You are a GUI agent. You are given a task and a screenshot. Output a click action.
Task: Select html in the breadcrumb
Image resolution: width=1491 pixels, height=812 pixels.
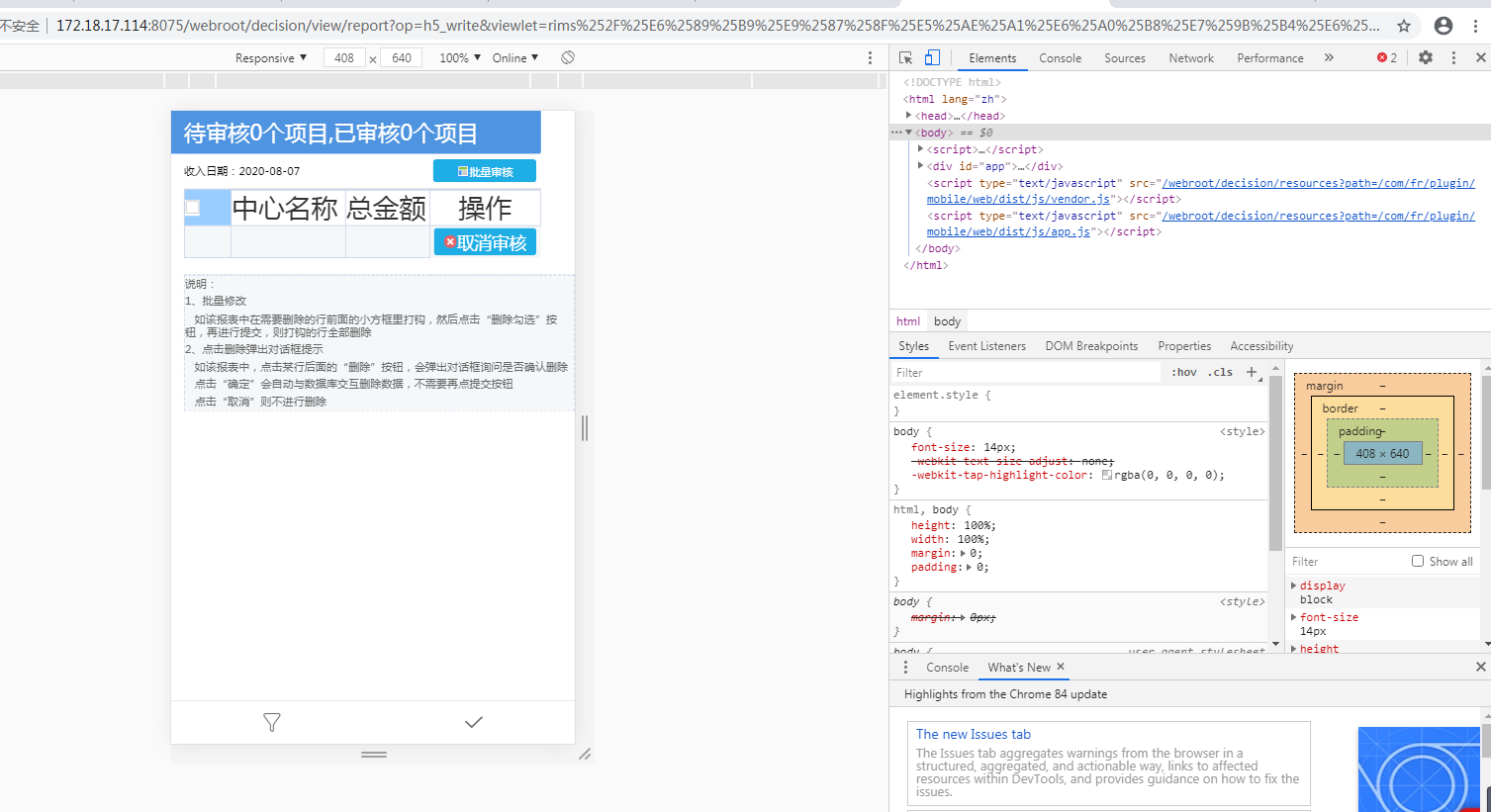[x=908, y=321]
